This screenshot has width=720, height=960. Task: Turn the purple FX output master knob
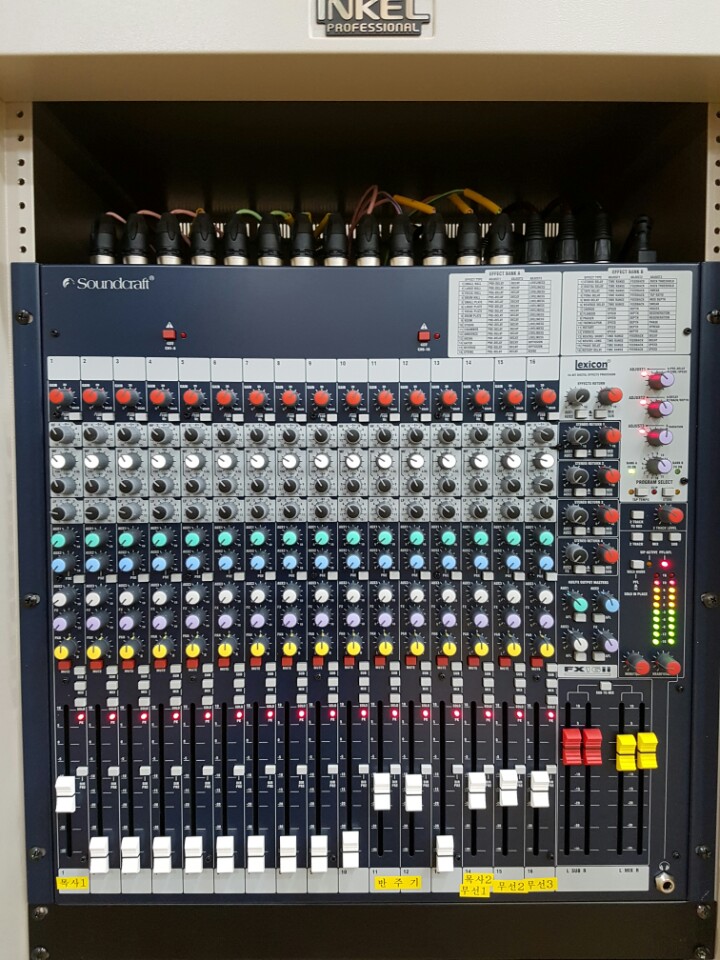[608, 642]
